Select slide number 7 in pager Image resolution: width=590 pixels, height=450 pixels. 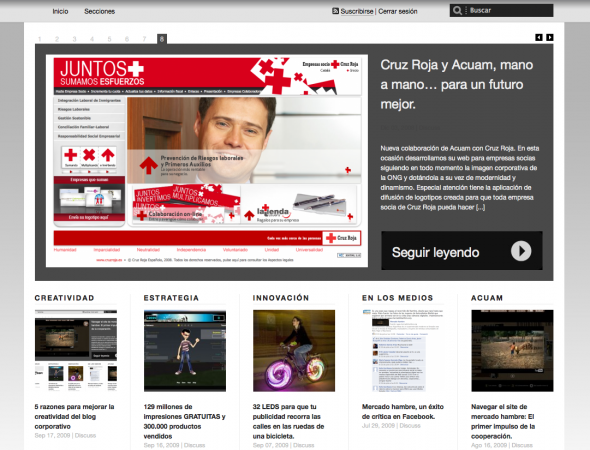(x=144, y=39)
